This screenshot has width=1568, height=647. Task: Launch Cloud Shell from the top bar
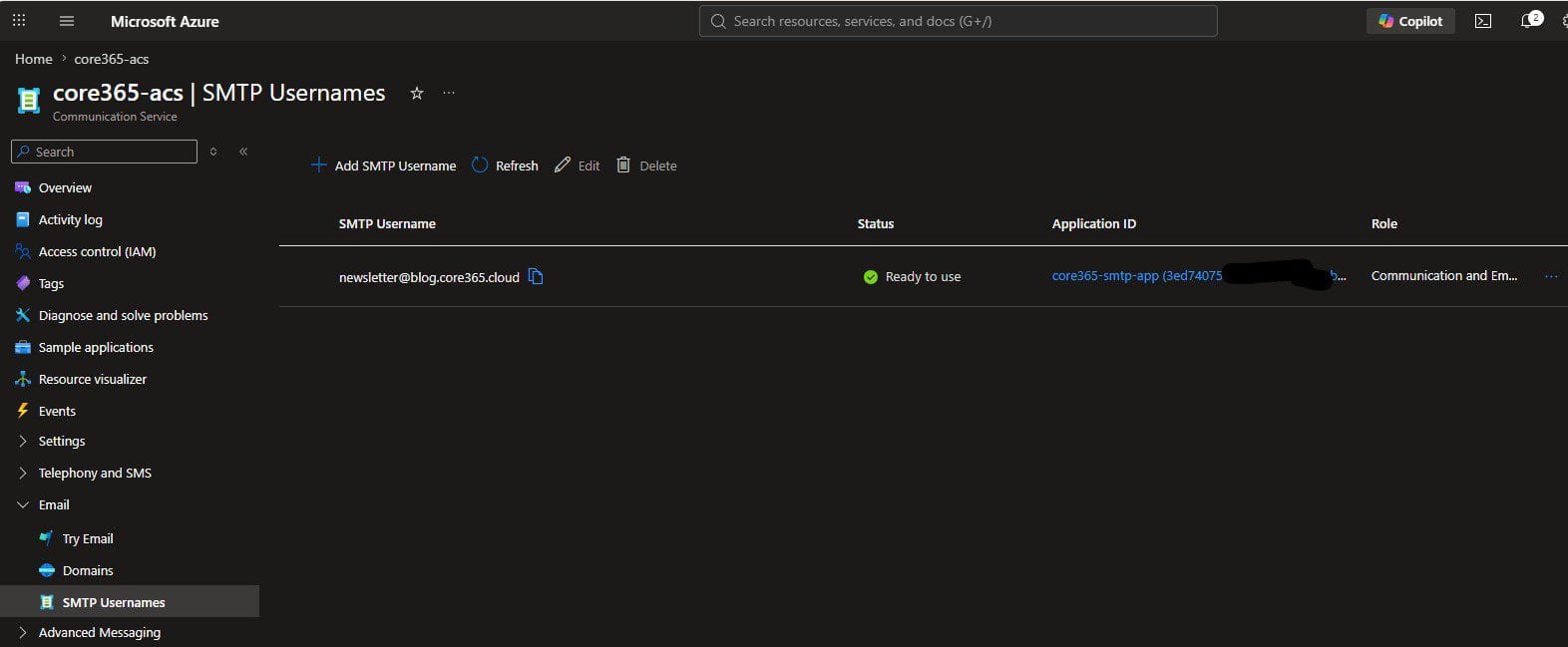tap(1483, 21)
